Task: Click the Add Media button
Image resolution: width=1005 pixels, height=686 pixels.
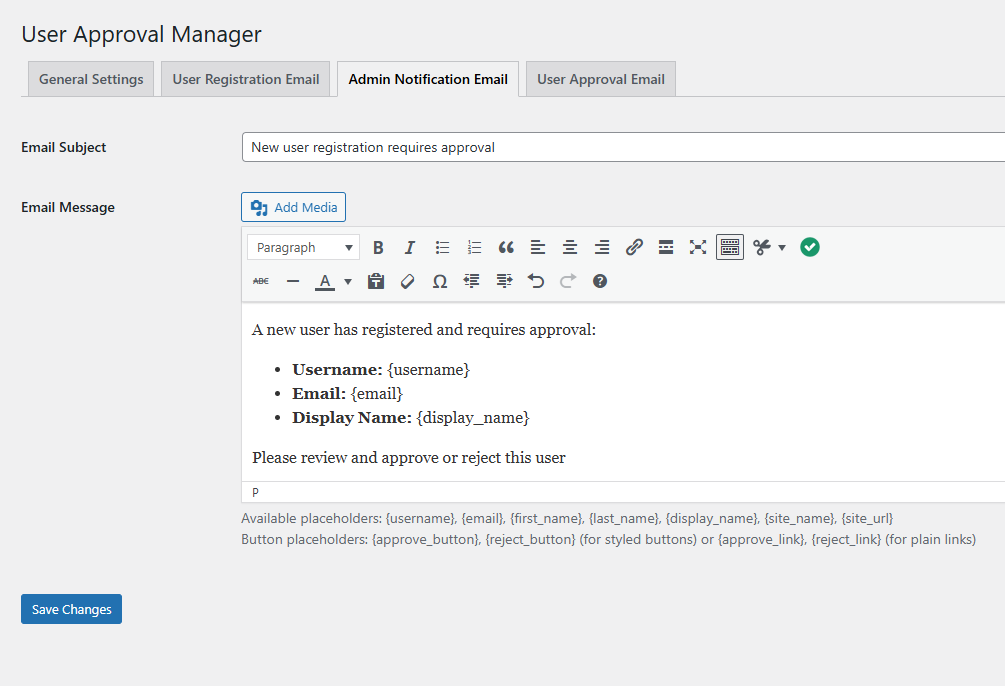Action: tap(294, 207)
